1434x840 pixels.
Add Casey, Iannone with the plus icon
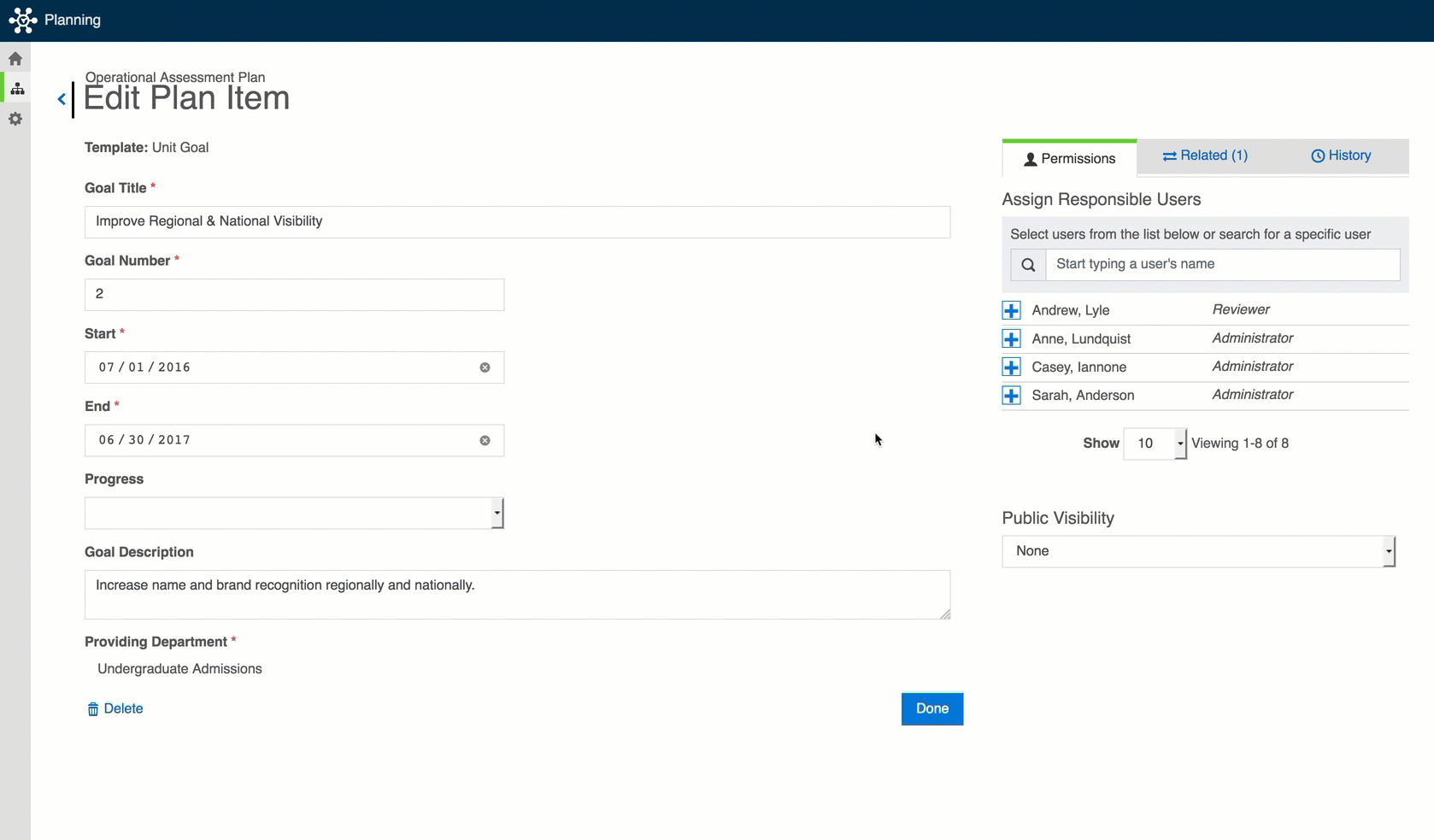(x=1011, y=367)
